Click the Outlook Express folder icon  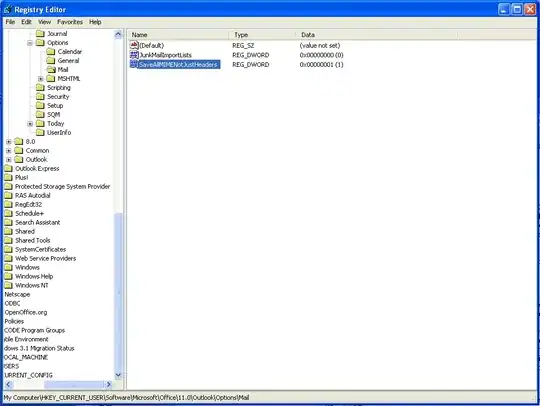point(9,168)
